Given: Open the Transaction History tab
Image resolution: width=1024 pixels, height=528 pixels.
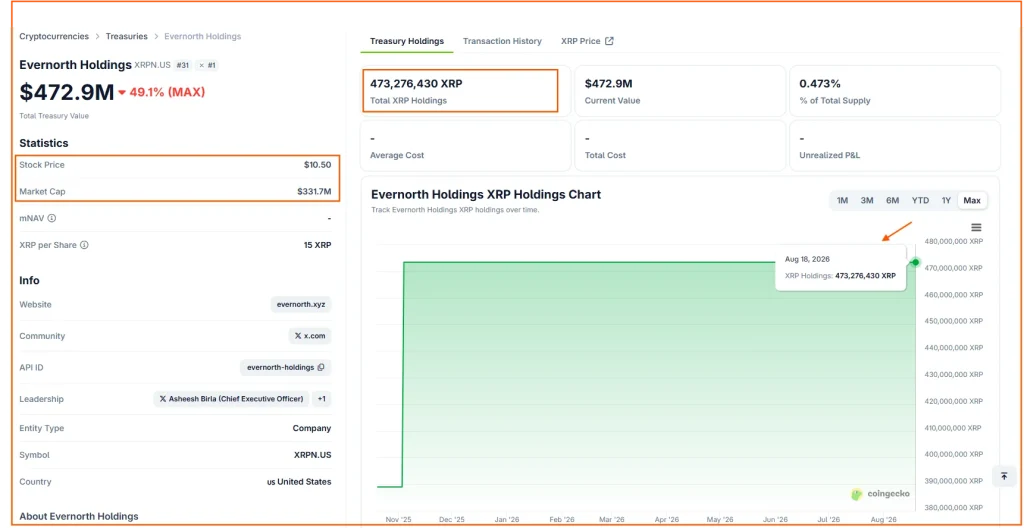Looking at the screenshot, I should click(x=502, y=41).
